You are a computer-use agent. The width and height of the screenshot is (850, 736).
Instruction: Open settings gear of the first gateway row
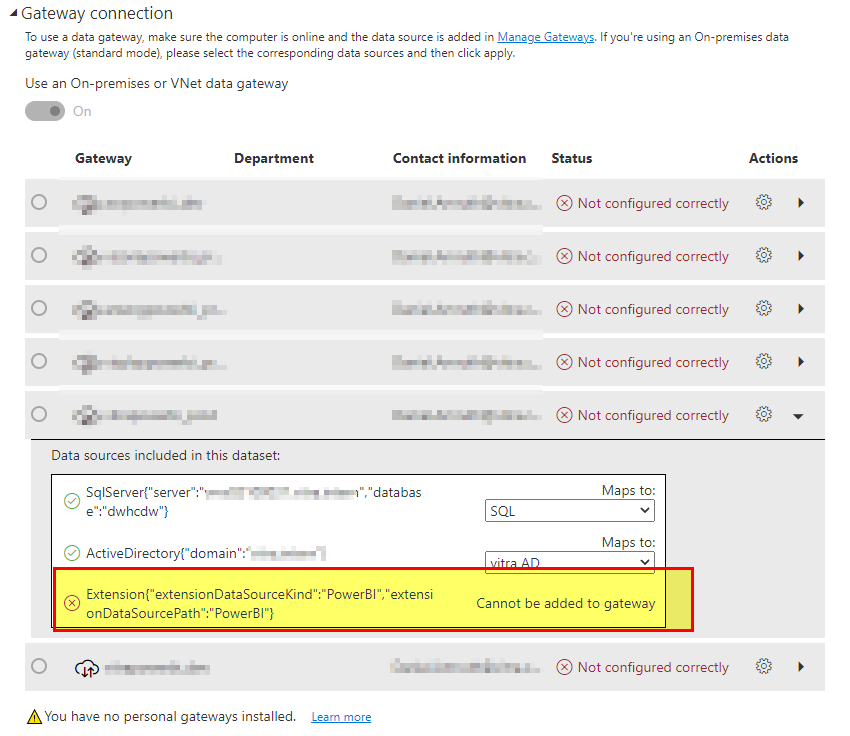tap(764, 202)
